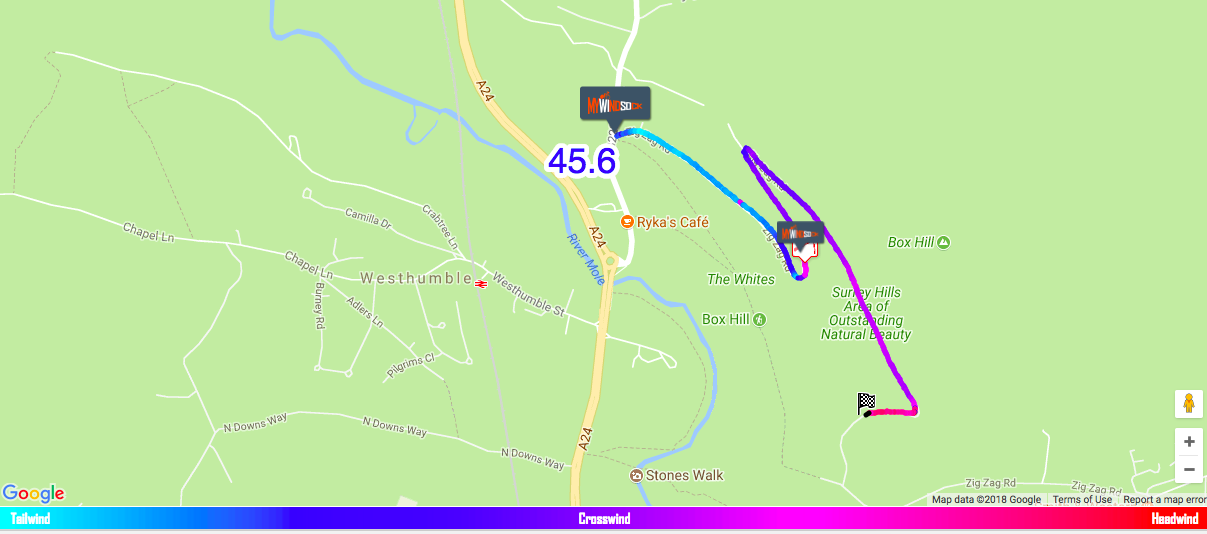Image resolution: width=1207 pixels, height=534 pixels.
Task: Click the Box Hill hiking icon
Action: (760, 319)
